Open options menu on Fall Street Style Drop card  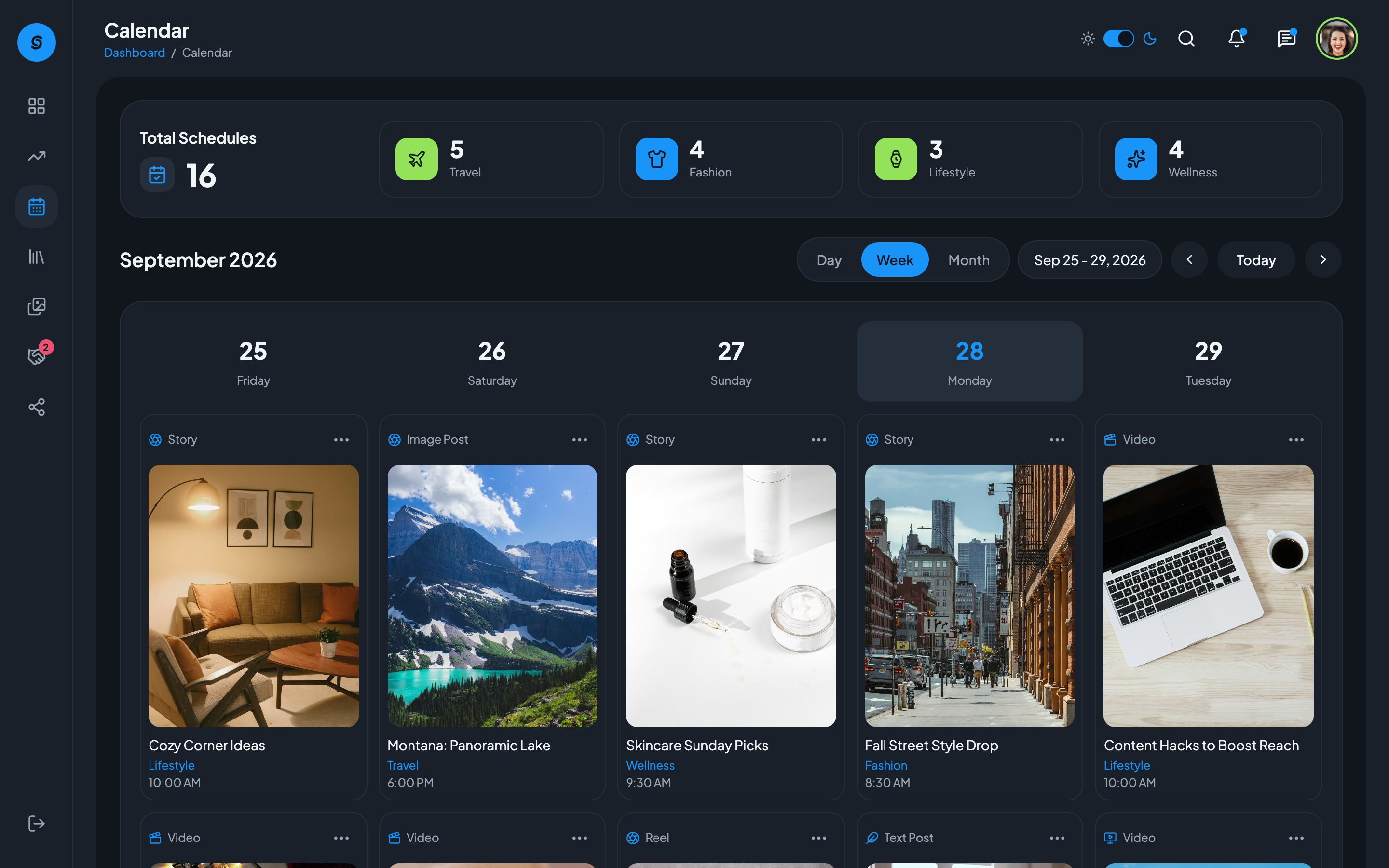1057,440
